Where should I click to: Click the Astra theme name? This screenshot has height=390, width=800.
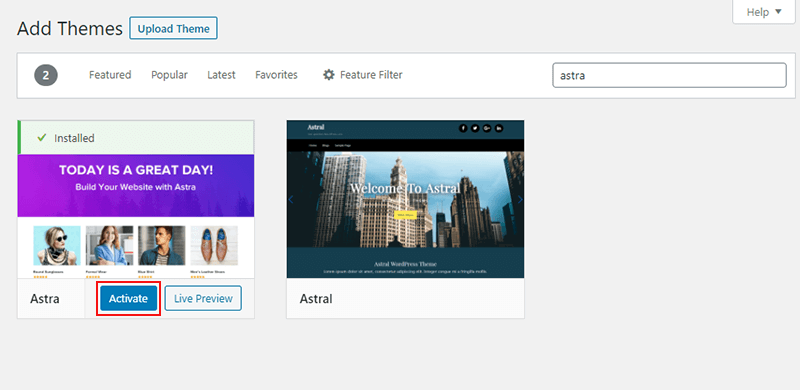point(45,299)
